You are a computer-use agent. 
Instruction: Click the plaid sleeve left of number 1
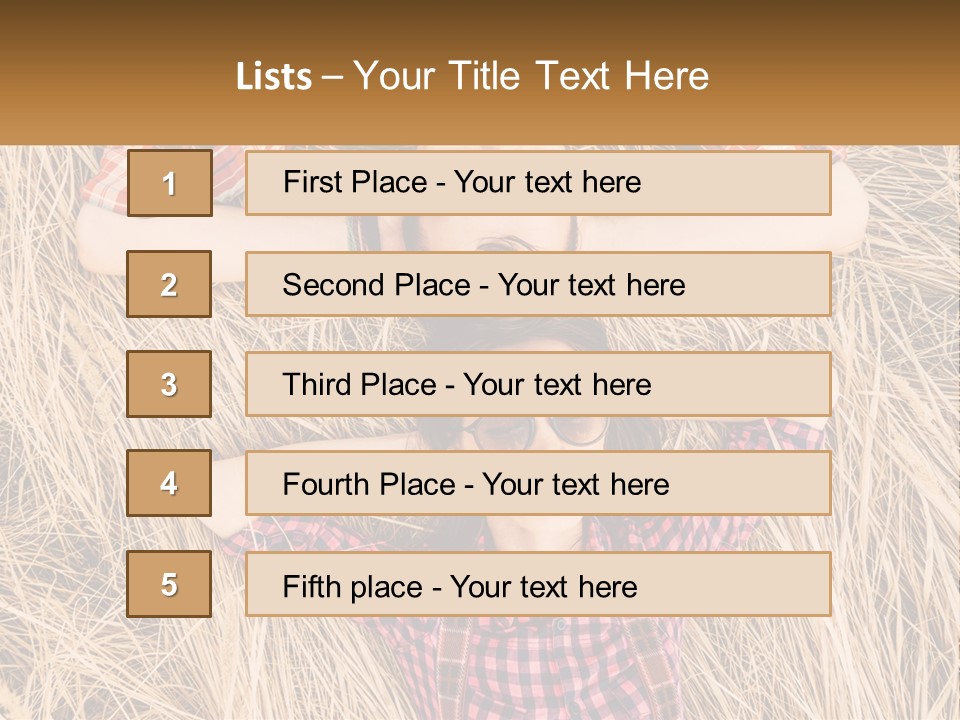coord(103,182)
